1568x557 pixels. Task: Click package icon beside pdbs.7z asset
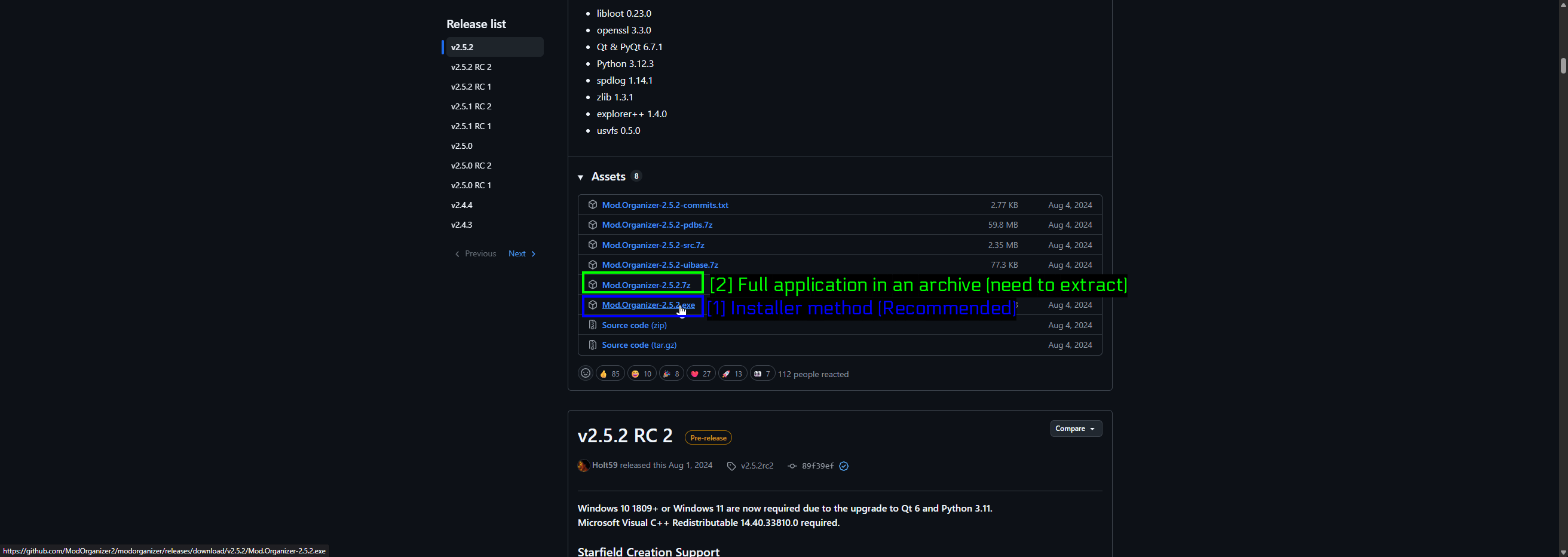click(x=592, y=225)
